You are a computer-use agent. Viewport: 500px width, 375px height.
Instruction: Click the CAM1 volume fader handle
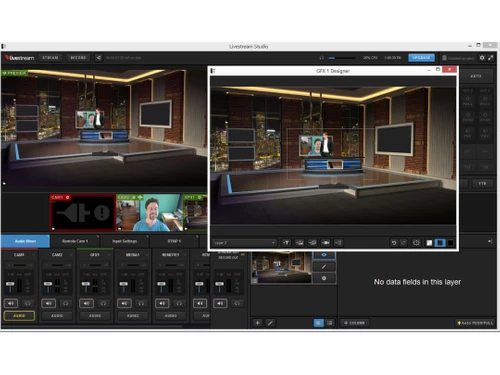[10, 284]
